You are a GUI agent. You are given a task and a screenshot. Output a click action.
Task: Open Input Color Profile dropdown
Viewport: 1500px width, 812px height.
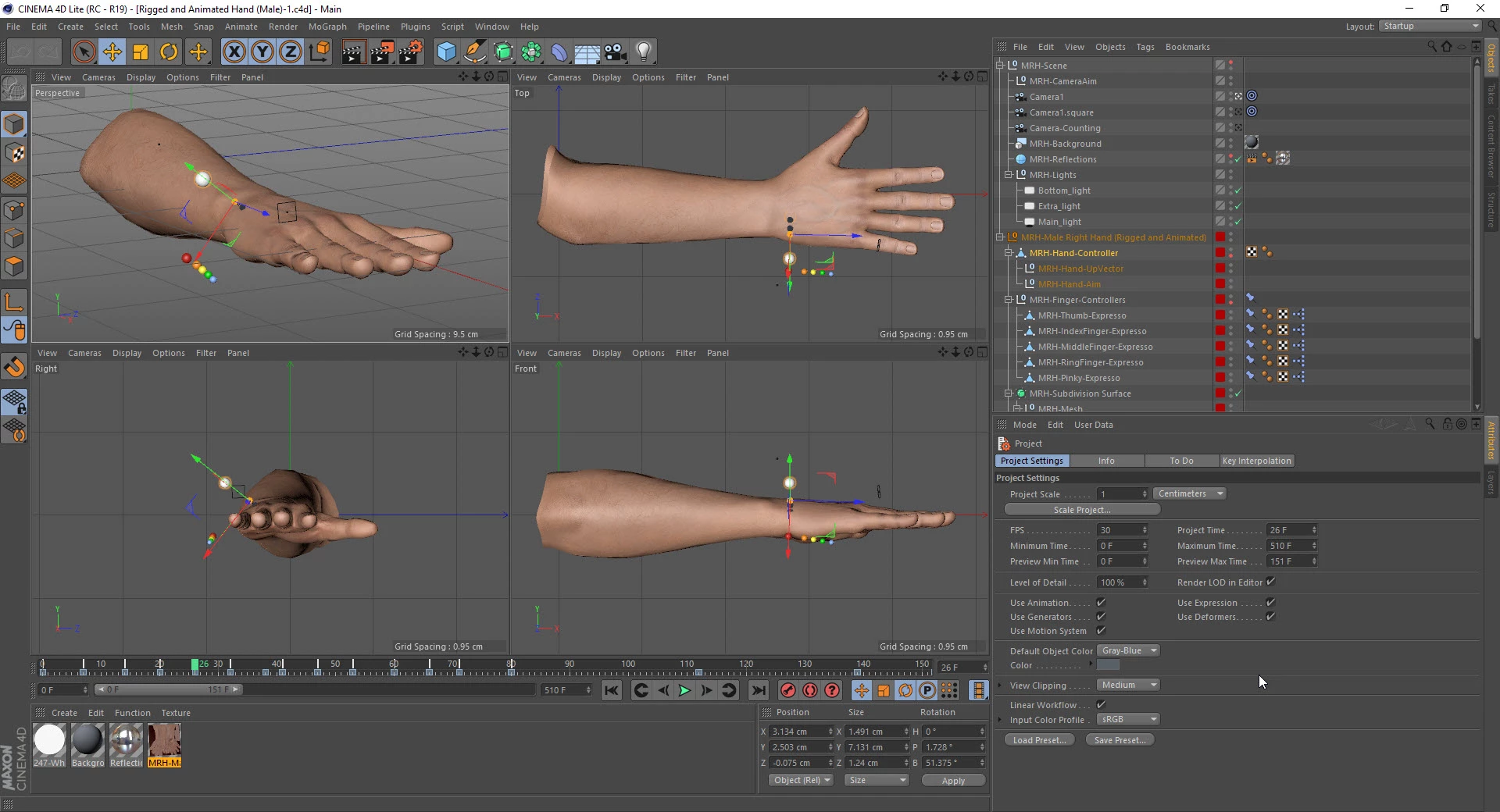click(1128, 719)
